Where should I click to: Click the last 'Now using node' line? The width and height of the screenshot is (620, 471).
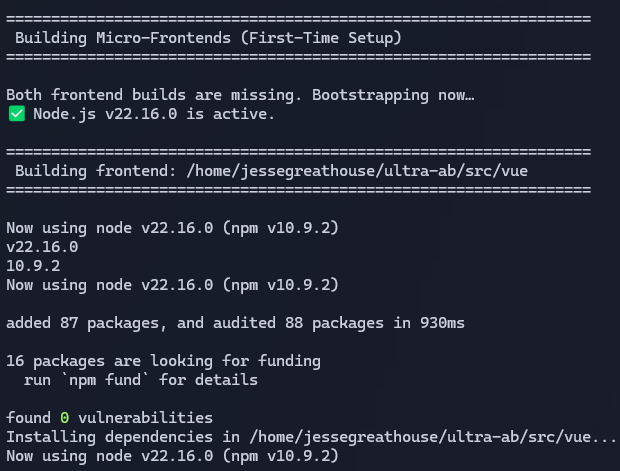click(x=172, y=456)
